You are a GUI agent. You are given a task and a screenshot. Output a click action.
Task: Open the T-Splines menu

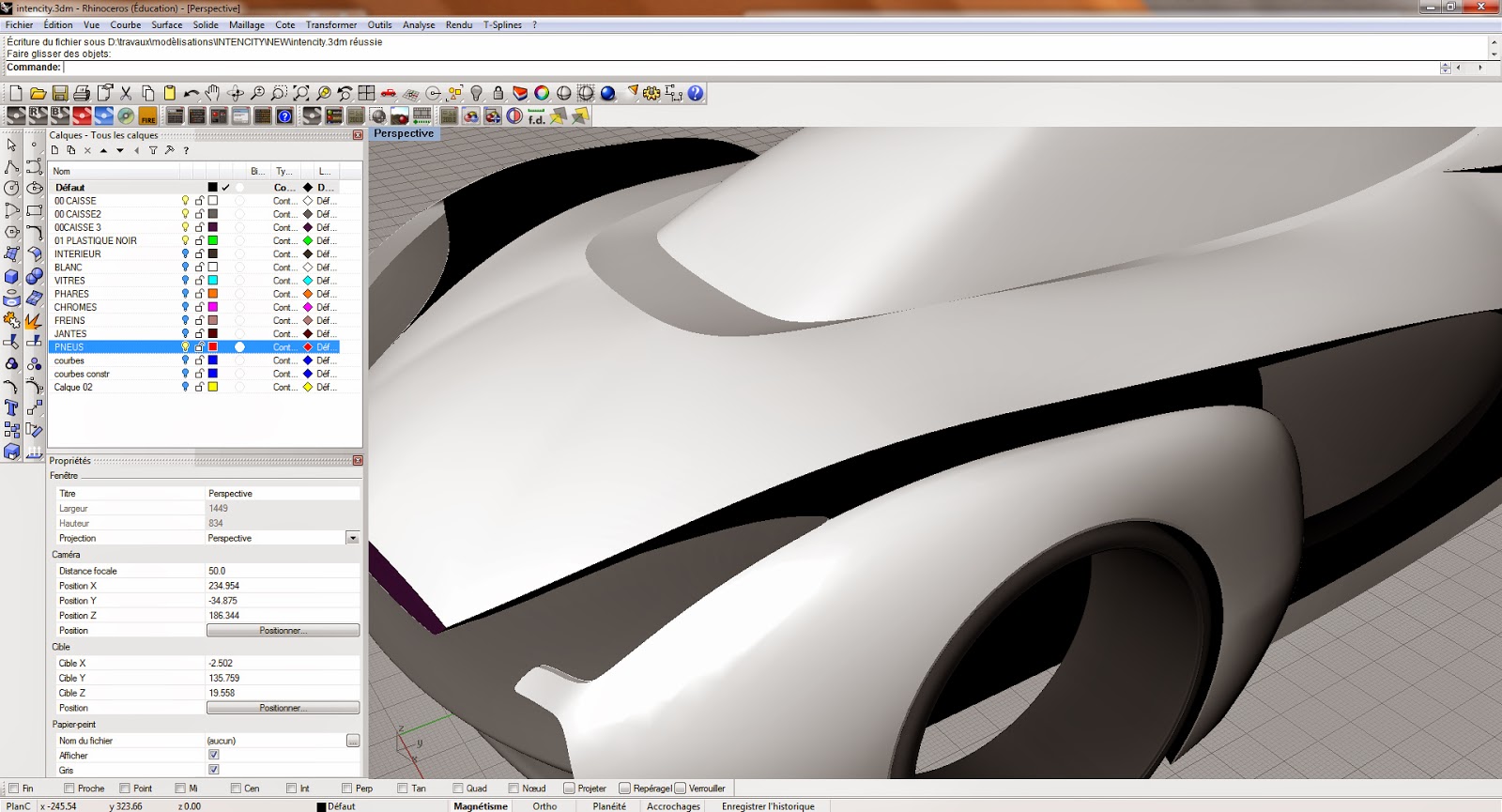coord(502,25)
